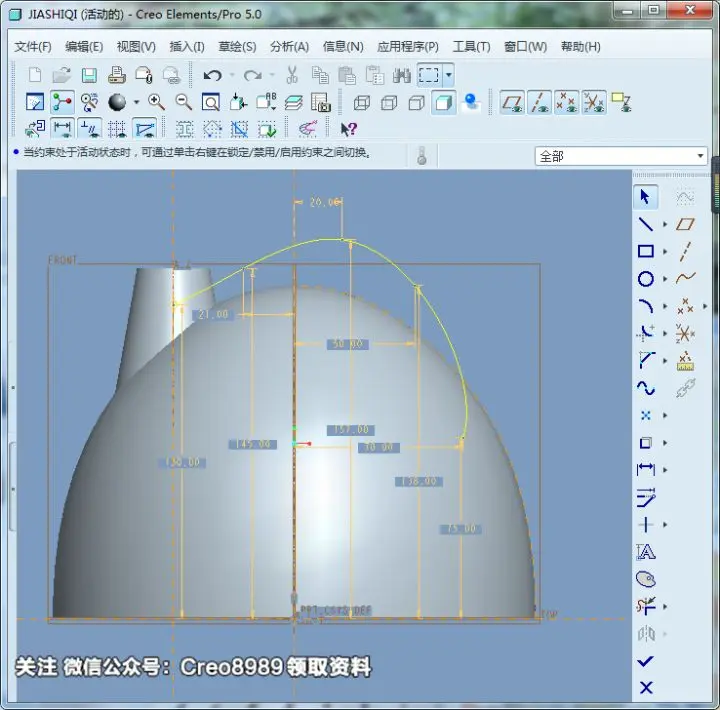Select the sketch Text tool
The image size is (720, 710).
[646, 552]
